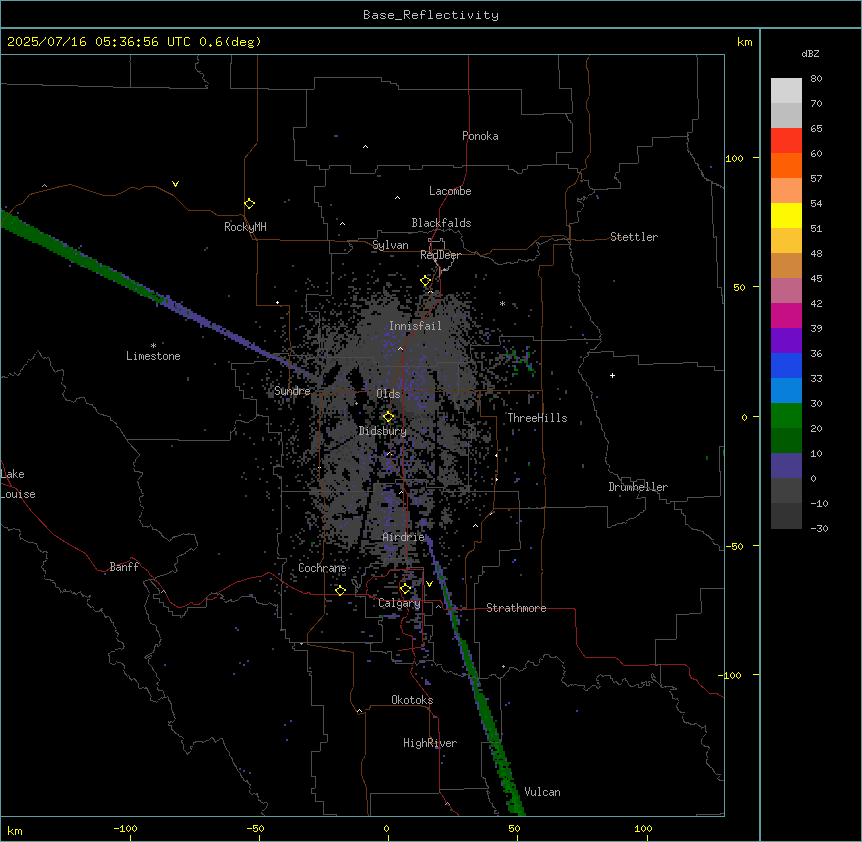Select the Strathmore label

click(x=516, y=608)
